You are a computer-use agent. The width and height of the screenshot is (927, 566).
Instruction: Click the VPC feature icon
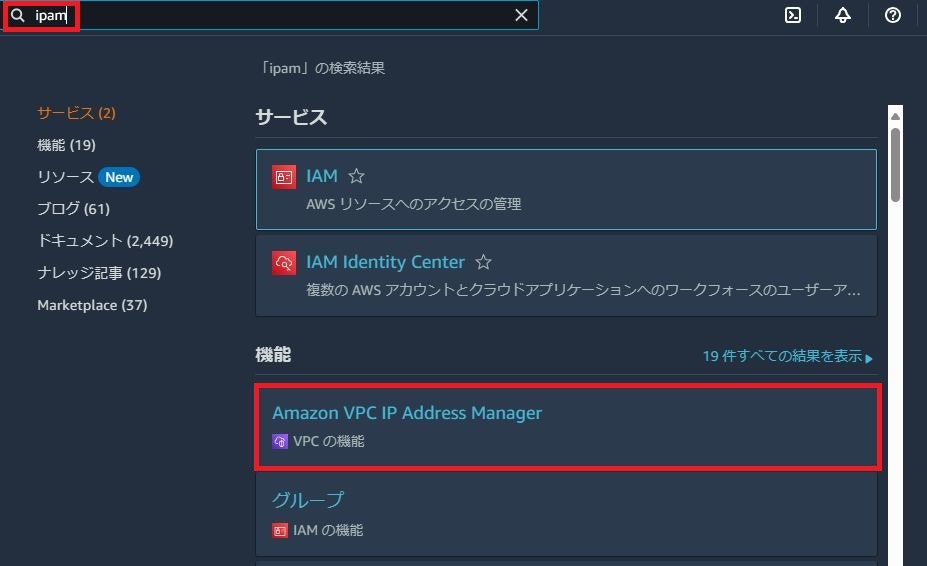coord(280,441)
